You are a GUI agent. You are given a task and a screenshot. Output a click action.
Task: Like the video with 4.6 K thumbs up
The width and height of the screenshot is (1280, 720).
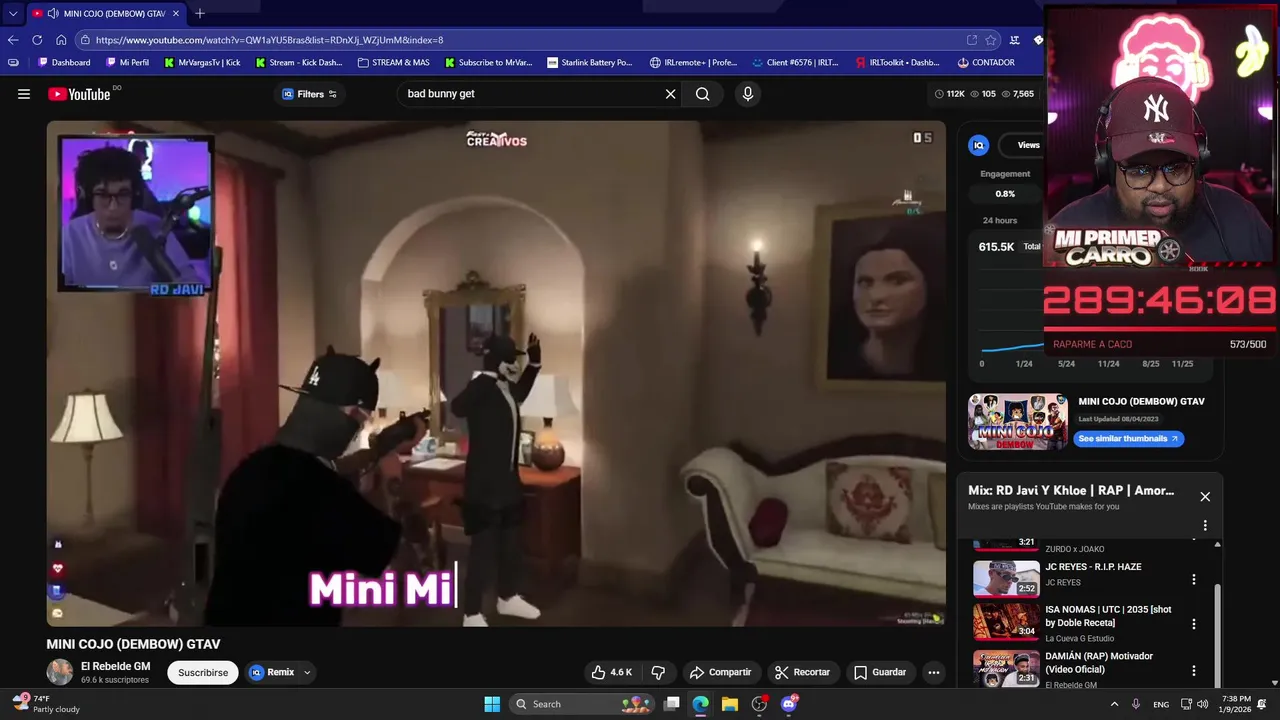pos(611,672)
